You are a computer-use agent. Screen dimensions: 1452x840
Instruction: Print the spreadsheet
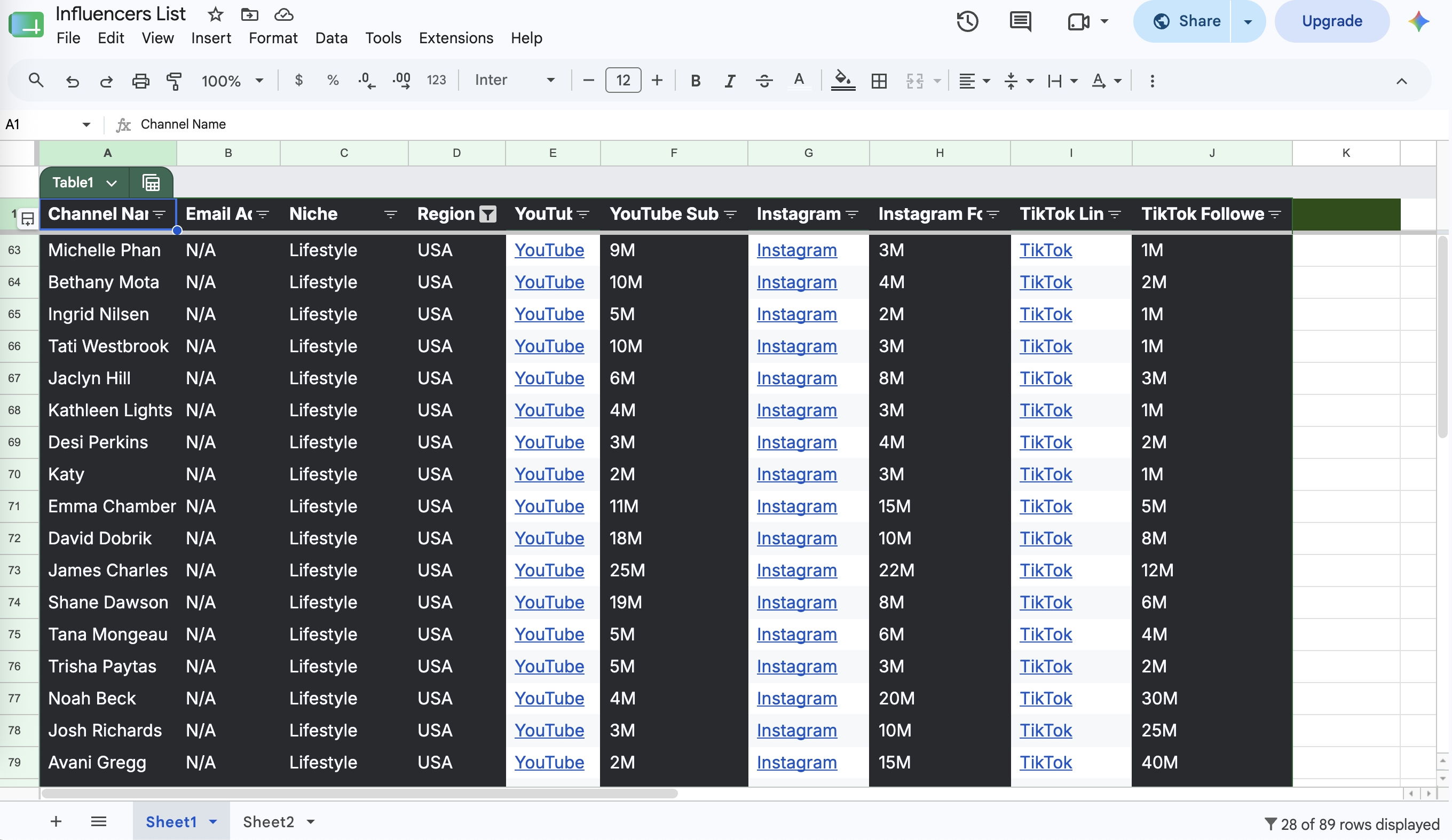click(140, 81)
